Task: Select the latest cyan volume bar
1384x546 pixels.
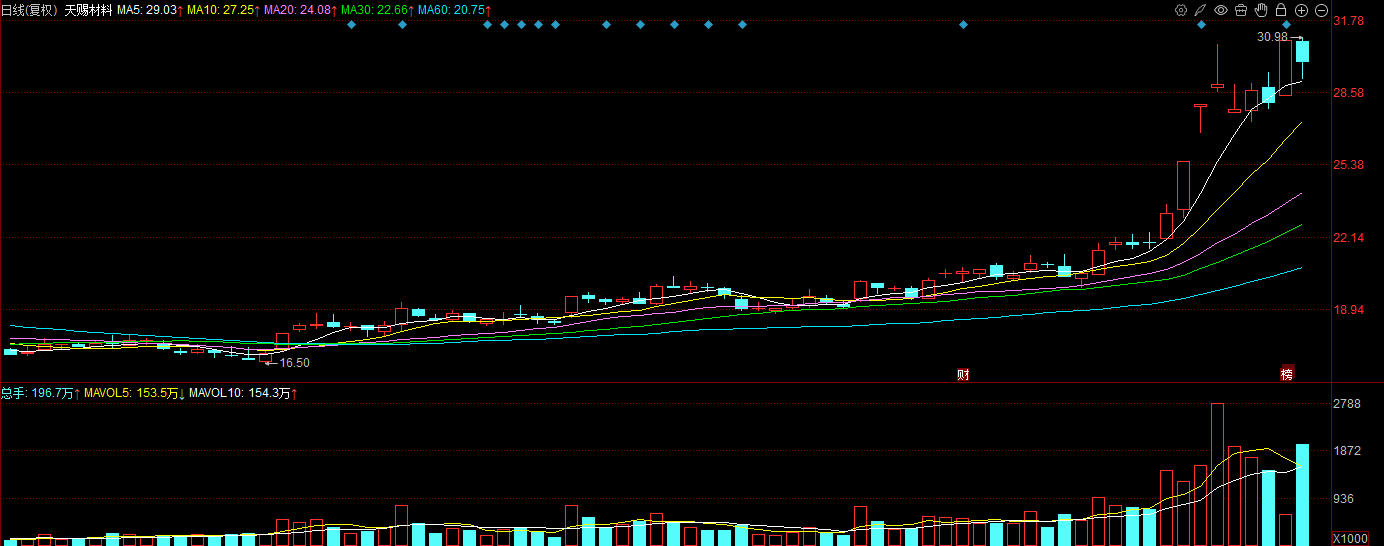Action: click(x=1302, y=494)
